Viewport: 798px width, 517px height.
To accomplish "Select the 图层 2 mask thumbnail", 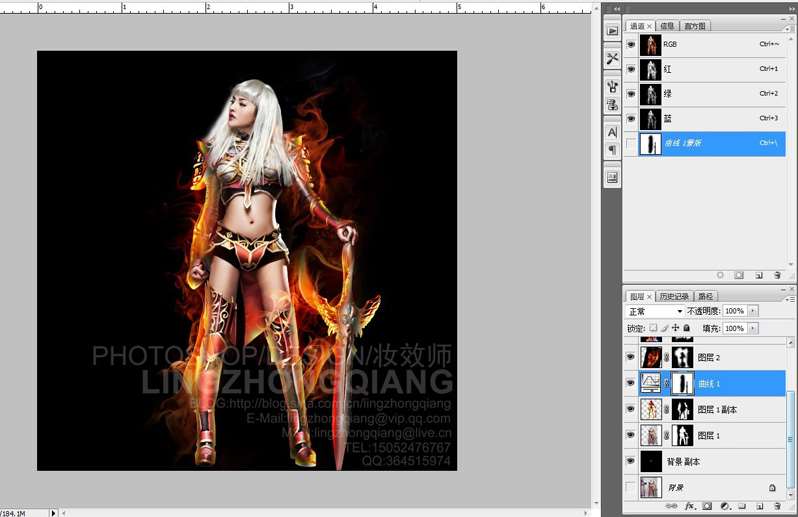I will 682,357.
